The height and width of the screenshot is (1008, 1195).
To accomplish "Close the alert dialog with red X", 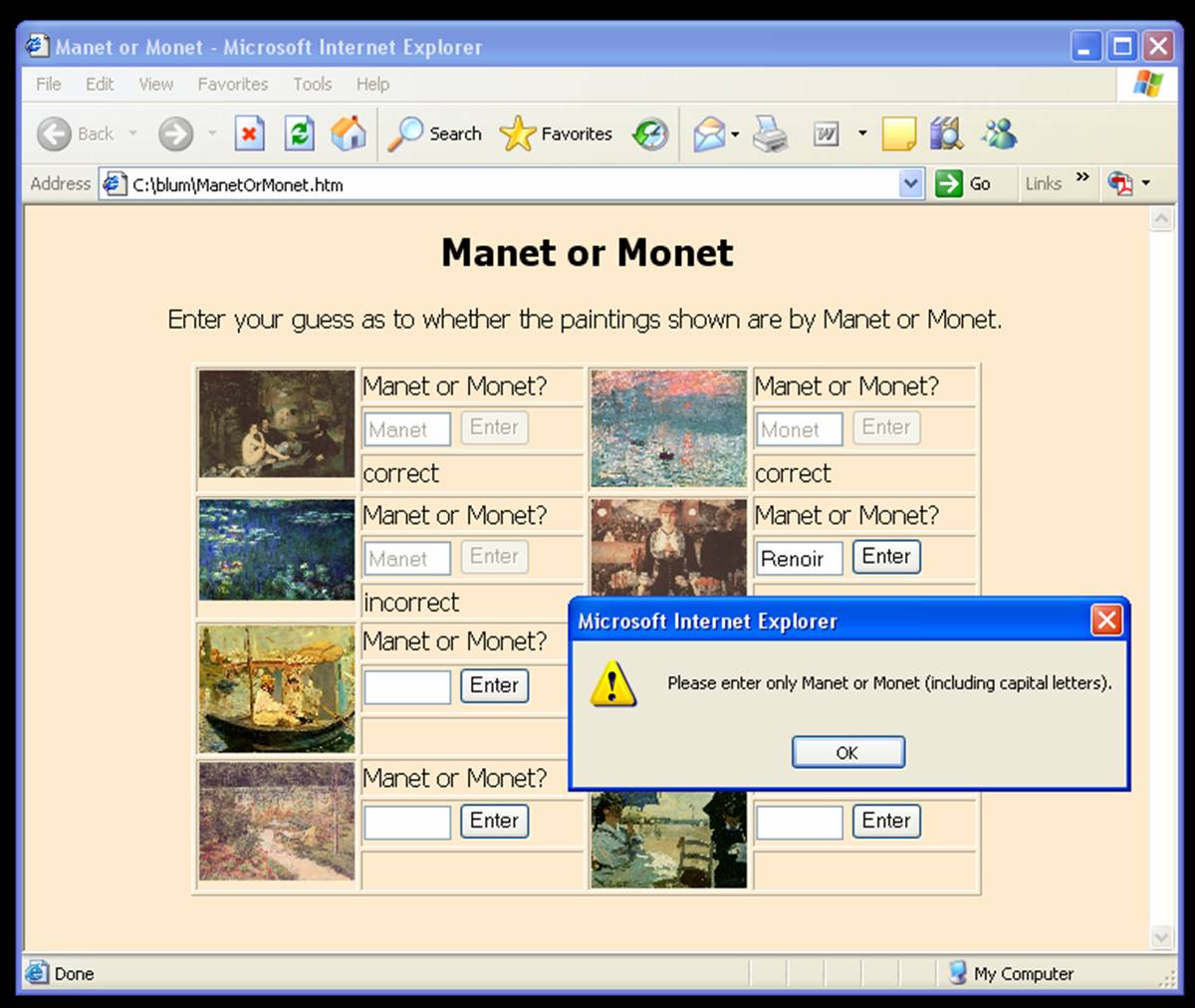I will tap(1106, 621).
